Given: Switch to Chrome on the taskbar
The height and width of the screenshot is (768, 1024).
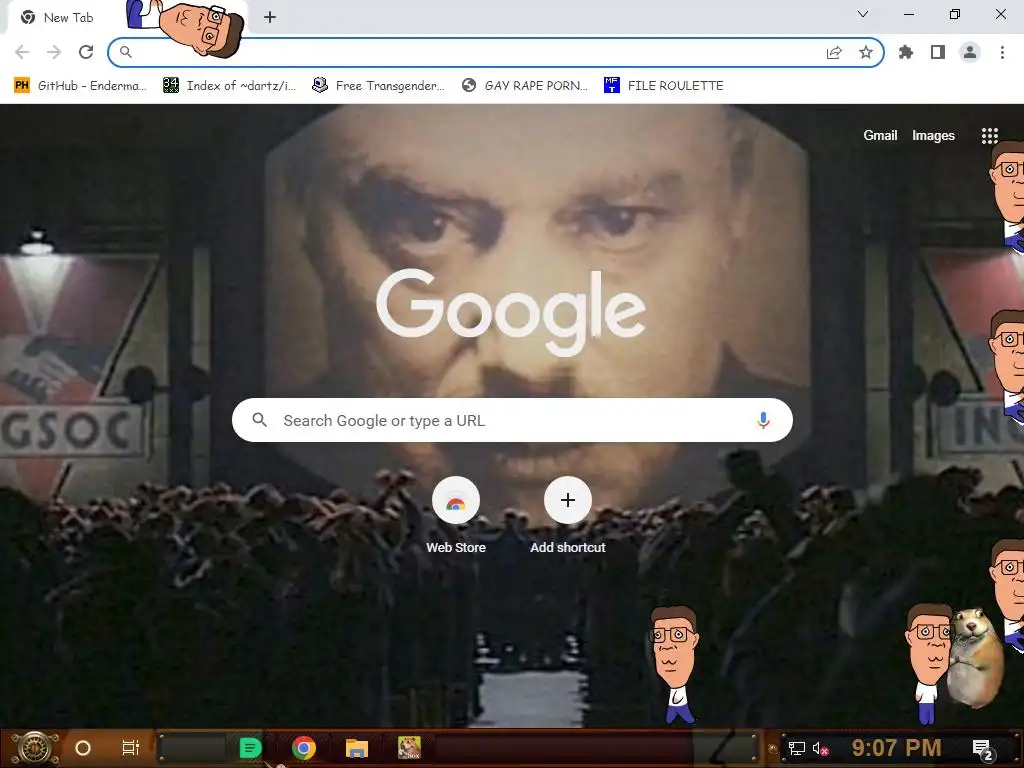Looking at the screenshot, I should point(304,748).
